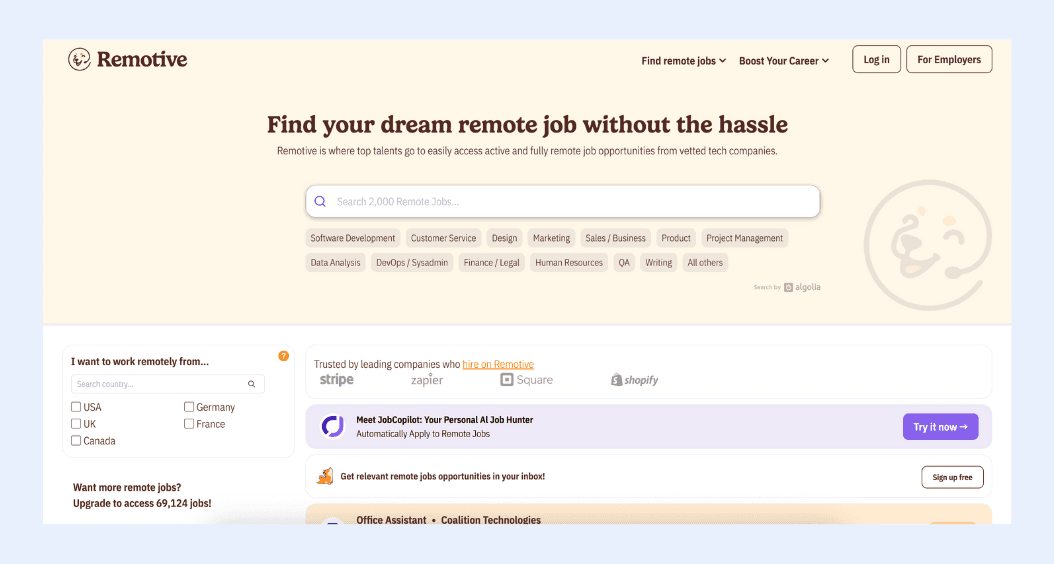
Task: Click the Algolia logo
Action: [x=802, y=287]
